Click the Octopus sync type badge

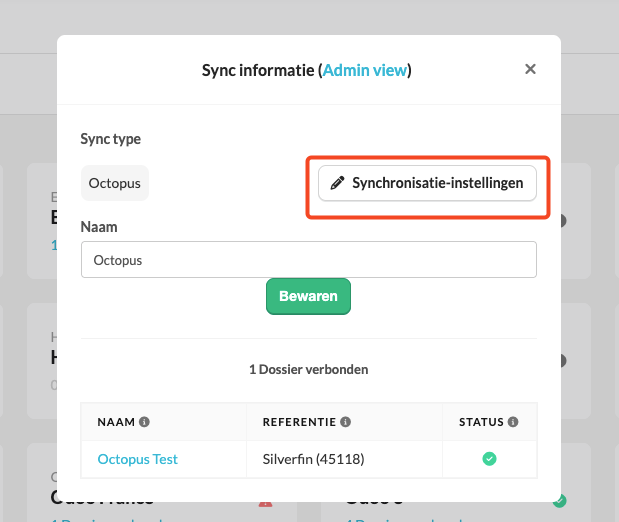click(x=114, y=183)
